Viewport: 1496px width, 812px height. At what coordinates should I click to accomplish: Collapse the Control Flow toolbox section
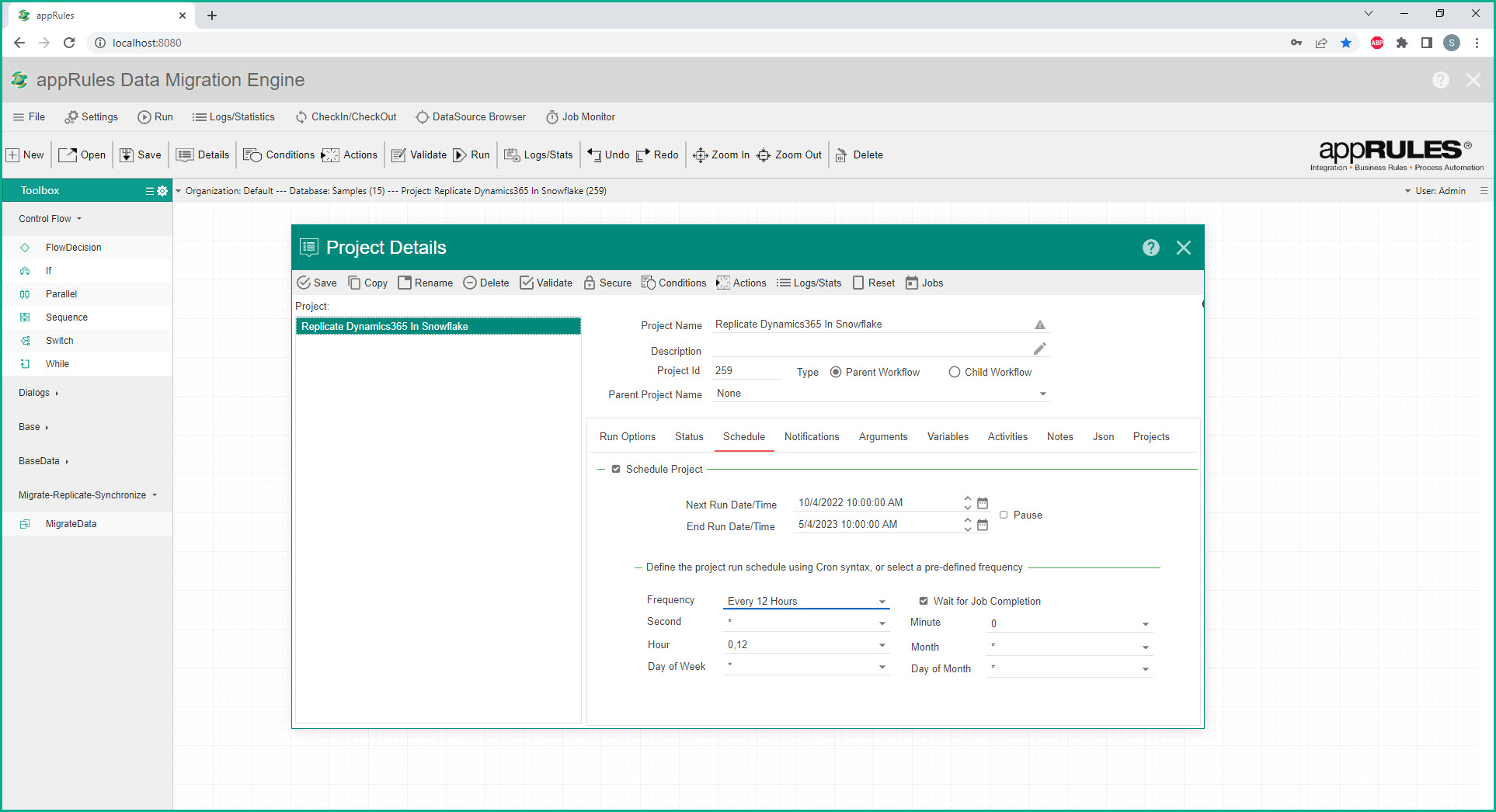[50, 219]
